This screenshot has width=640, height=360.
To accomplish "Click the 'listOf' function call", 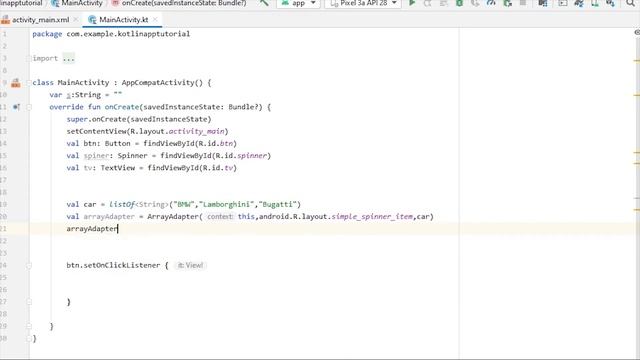I will [122, 204].
